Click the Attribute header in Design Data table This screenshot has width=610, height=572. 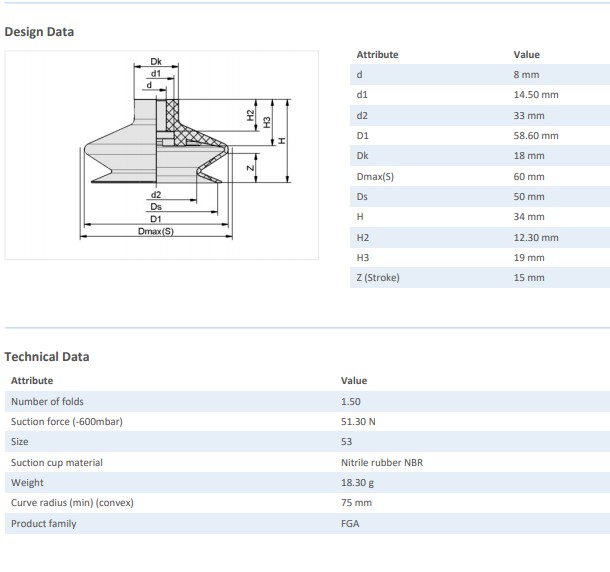click(377, 54)
